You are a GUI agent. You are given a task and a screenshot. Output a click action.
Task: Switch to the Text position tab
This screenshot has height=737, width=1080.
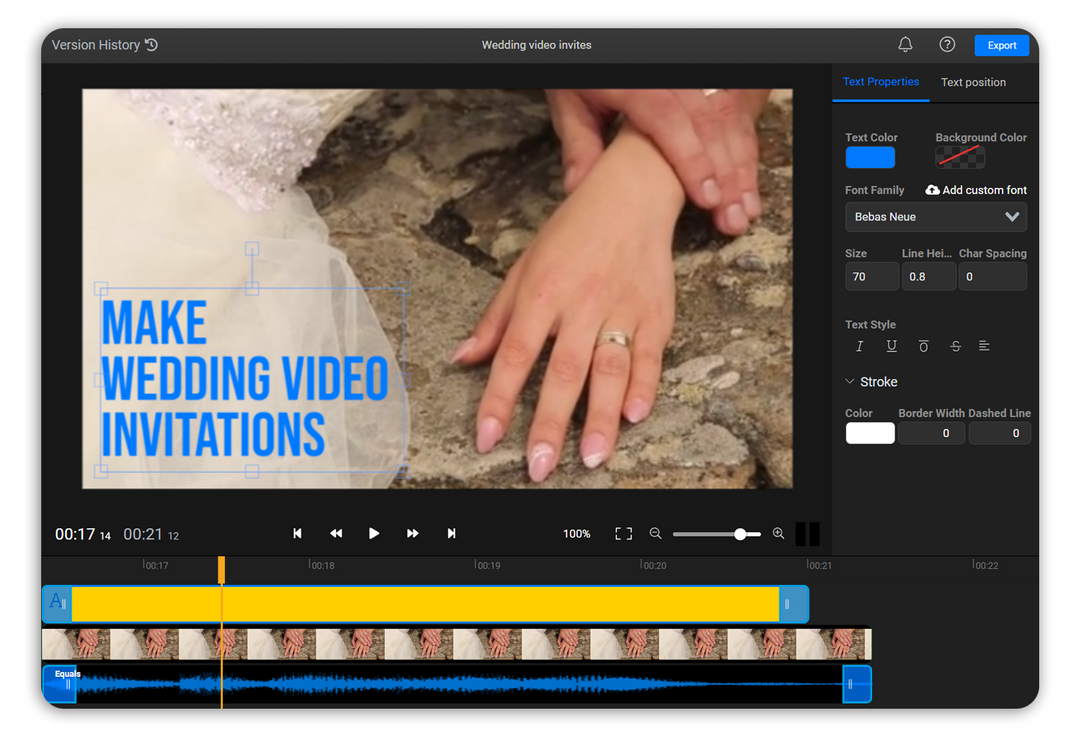[x=973, y=82]
